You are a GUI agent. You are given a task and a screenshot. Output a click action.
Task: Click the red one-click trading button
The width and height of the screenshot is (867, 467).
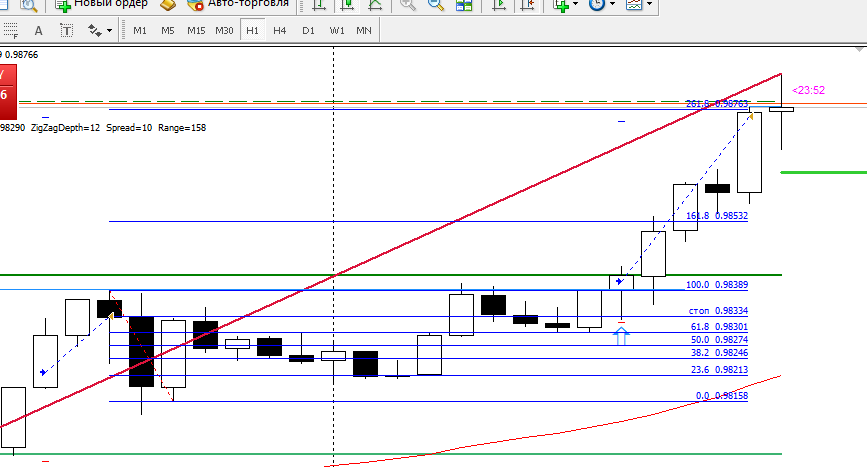[8, 91]
